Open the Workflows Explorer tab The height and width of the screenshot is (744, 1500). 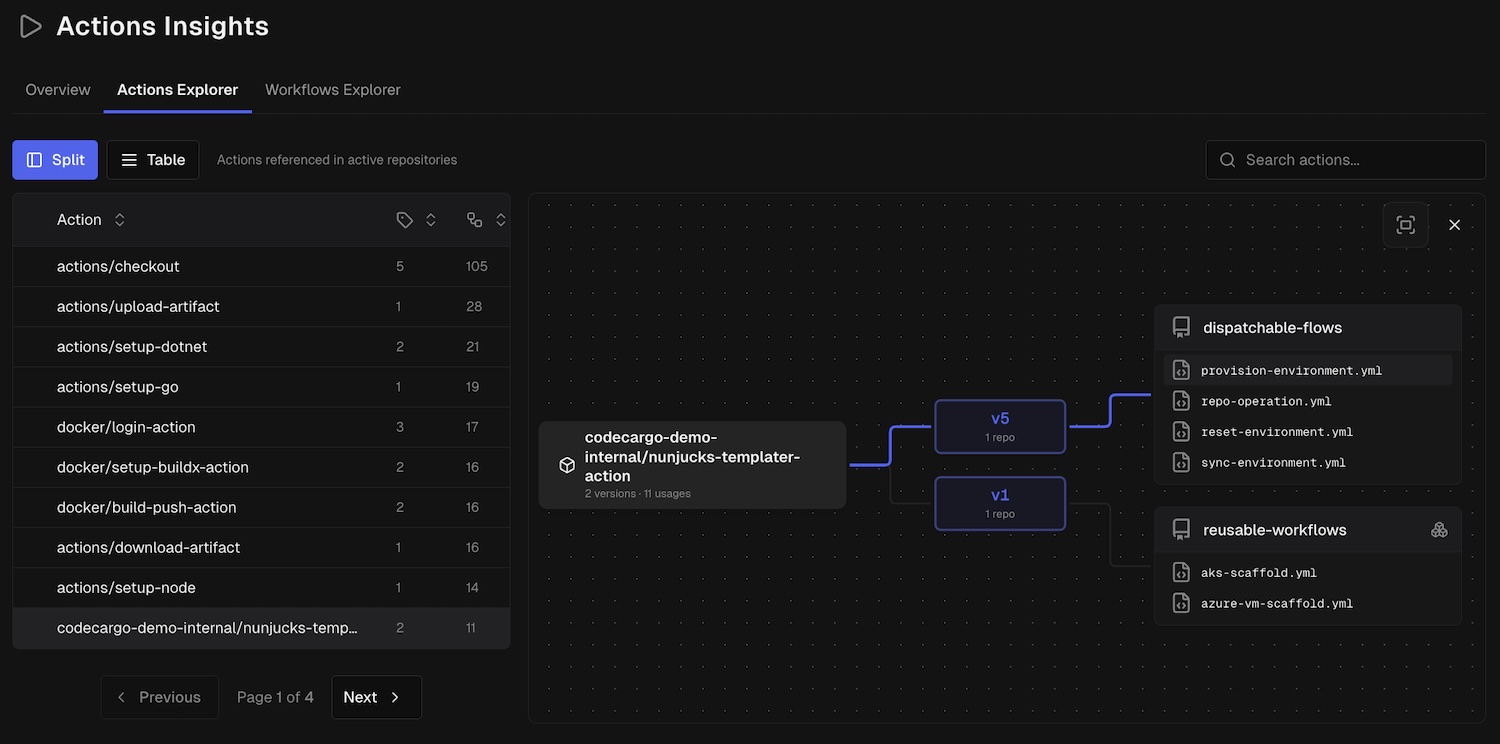point(332,90)
